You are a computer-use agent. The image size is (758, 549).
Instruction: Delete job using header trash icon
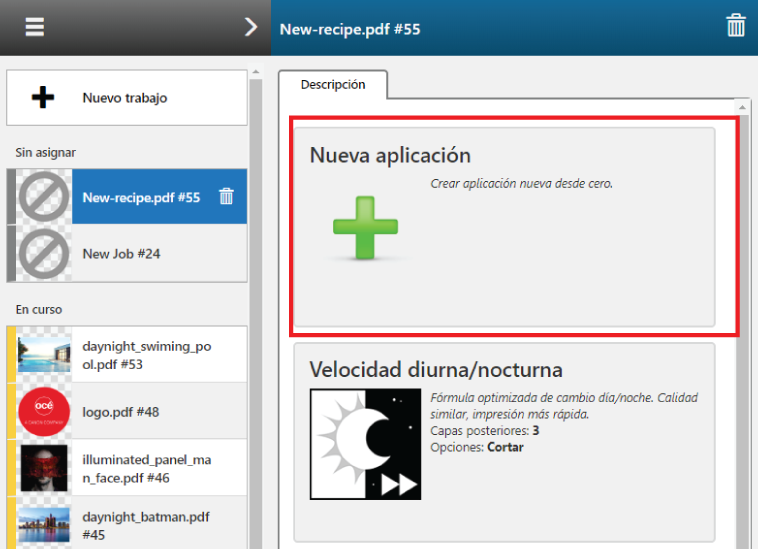tap(735, 26)
